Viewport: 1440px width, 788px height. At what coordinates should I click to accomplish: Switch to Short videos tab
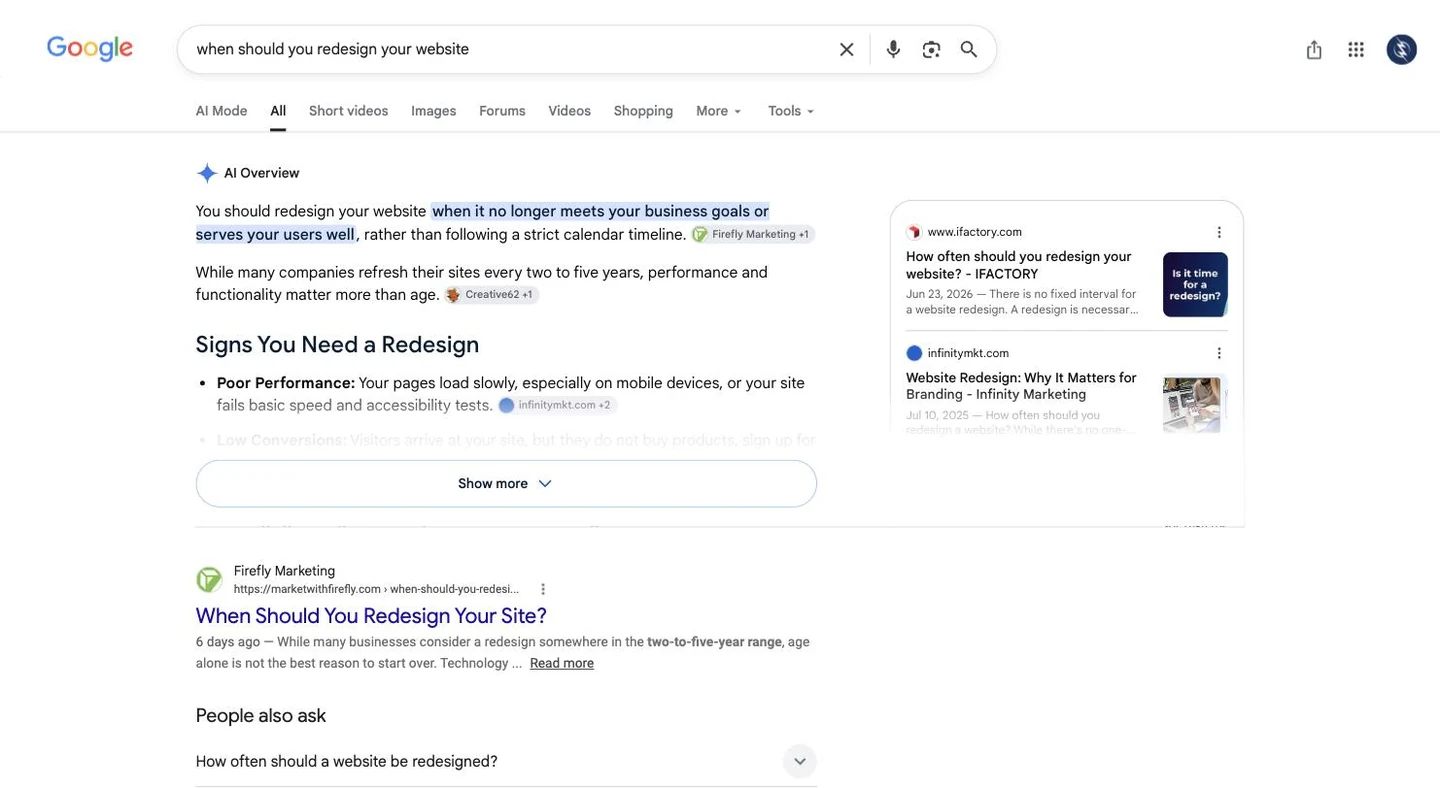(348, 111)
